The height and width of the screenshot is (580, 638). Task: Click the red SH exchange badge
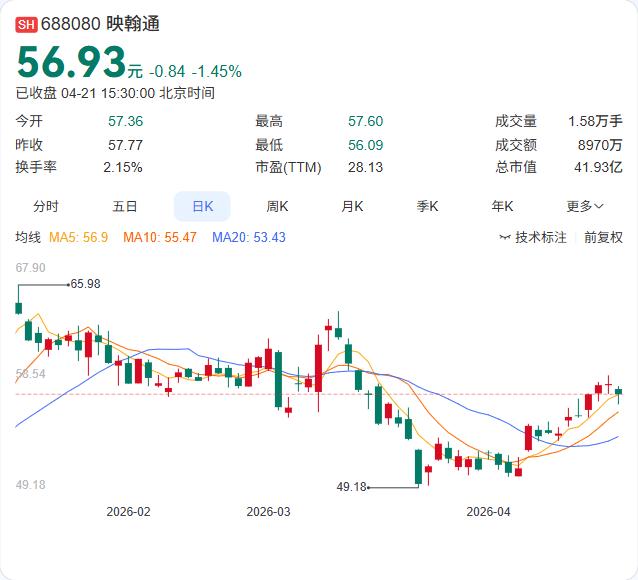[26, 24]
